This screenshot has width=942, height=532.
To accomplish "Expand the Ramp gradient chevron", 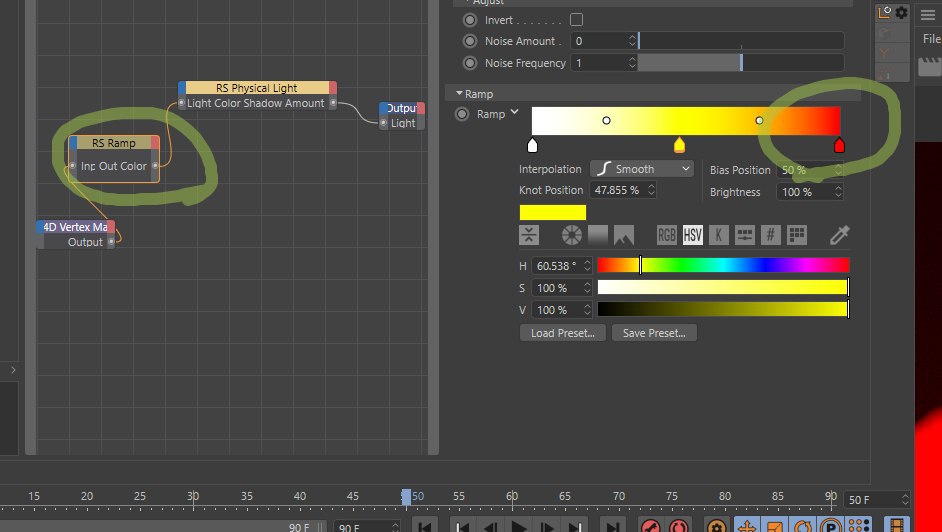I will (x=514, y=112).
